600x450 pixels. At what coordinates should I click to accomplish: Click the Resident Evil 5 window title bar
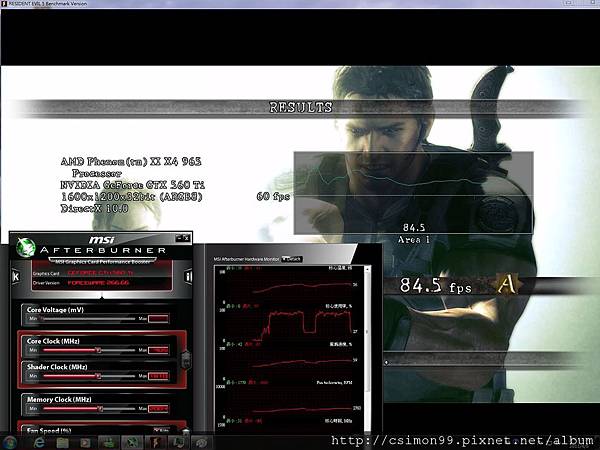300,4
